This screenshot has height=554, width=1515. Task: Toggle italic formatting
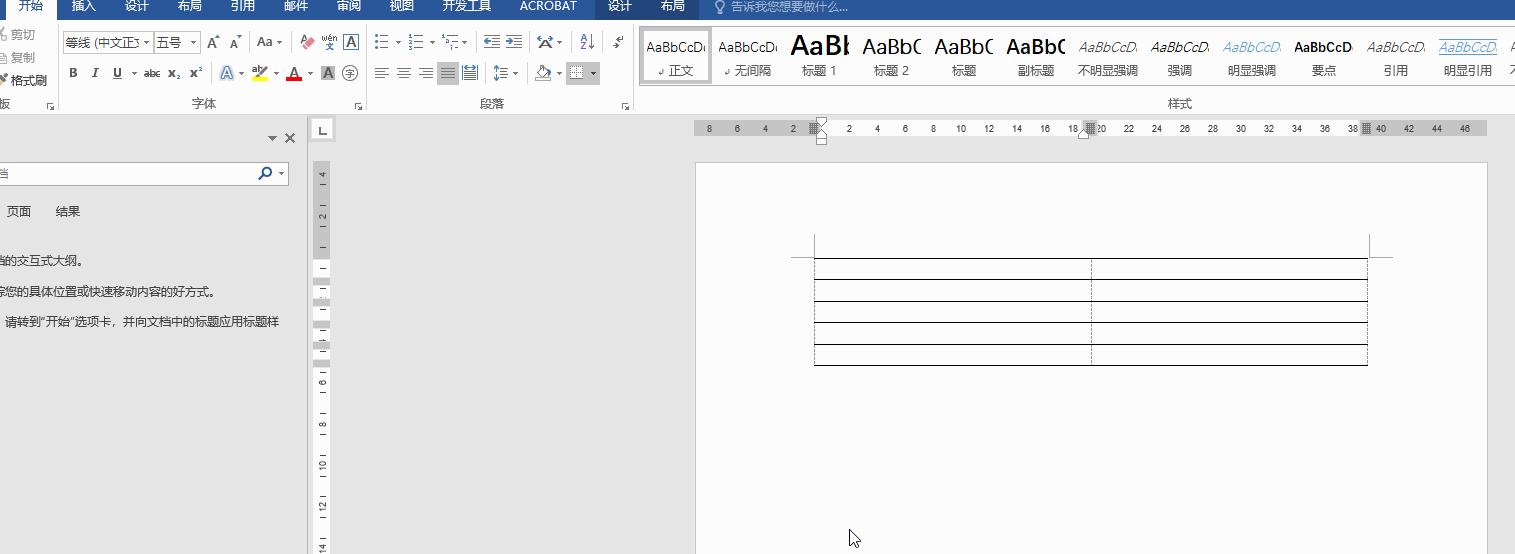point(95,73)
